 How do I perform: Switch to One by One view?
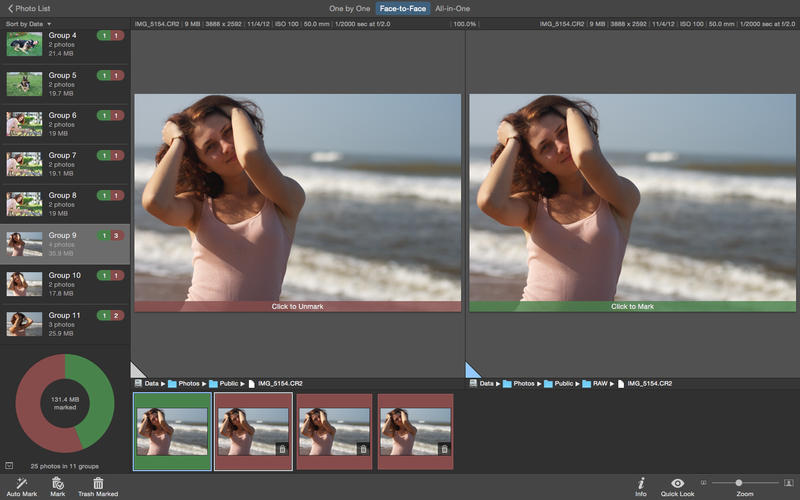(349, 8)
